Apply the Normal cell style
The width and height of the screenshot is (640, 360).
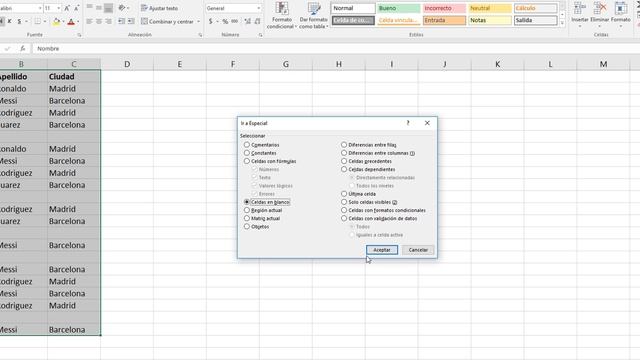pyautogui.click(x=353, y=8)
